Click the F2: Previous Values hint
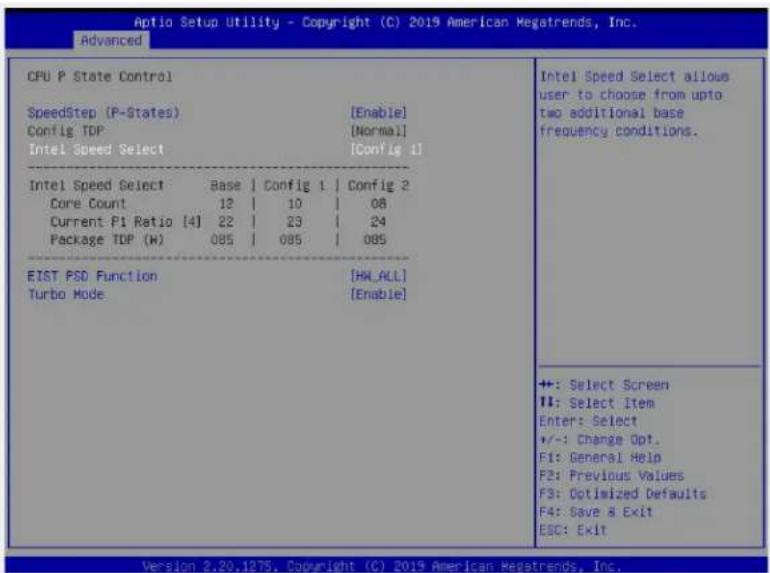770x573 pixels. pos(611,475)
